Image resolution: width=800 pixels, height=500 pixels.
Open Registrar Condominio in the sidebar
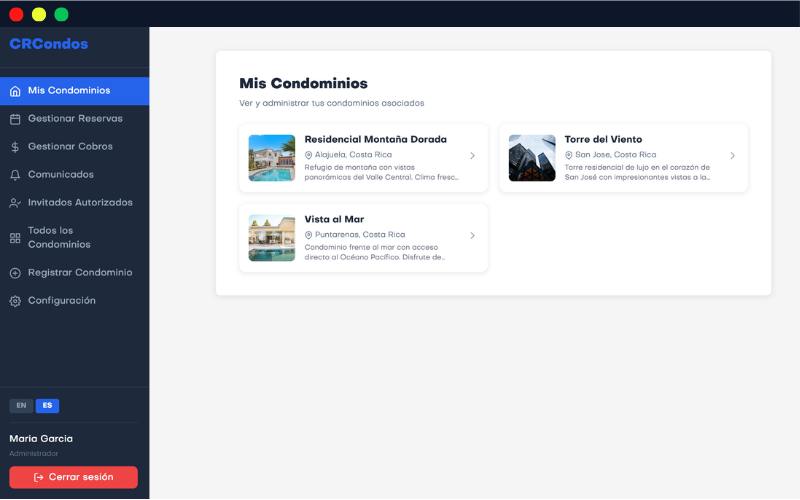click(x=74, y=273)
